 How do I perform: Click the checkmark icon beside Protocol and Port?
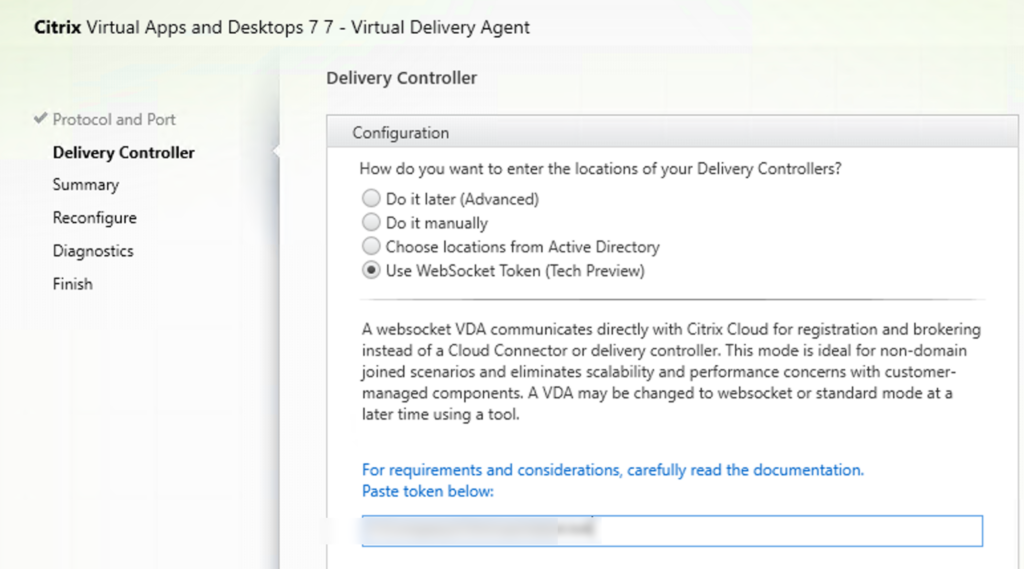[x=40, y=118]
